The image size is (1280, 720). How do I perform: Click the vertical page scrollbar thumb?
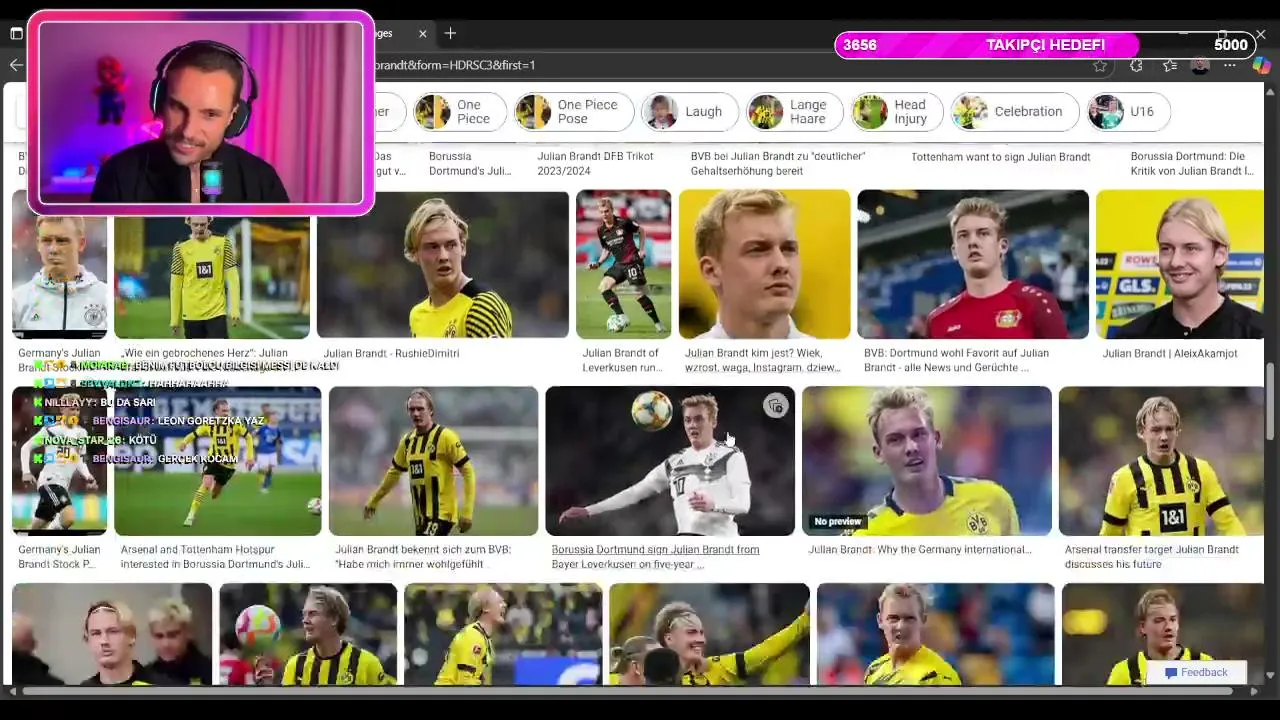coord(1271,400)
